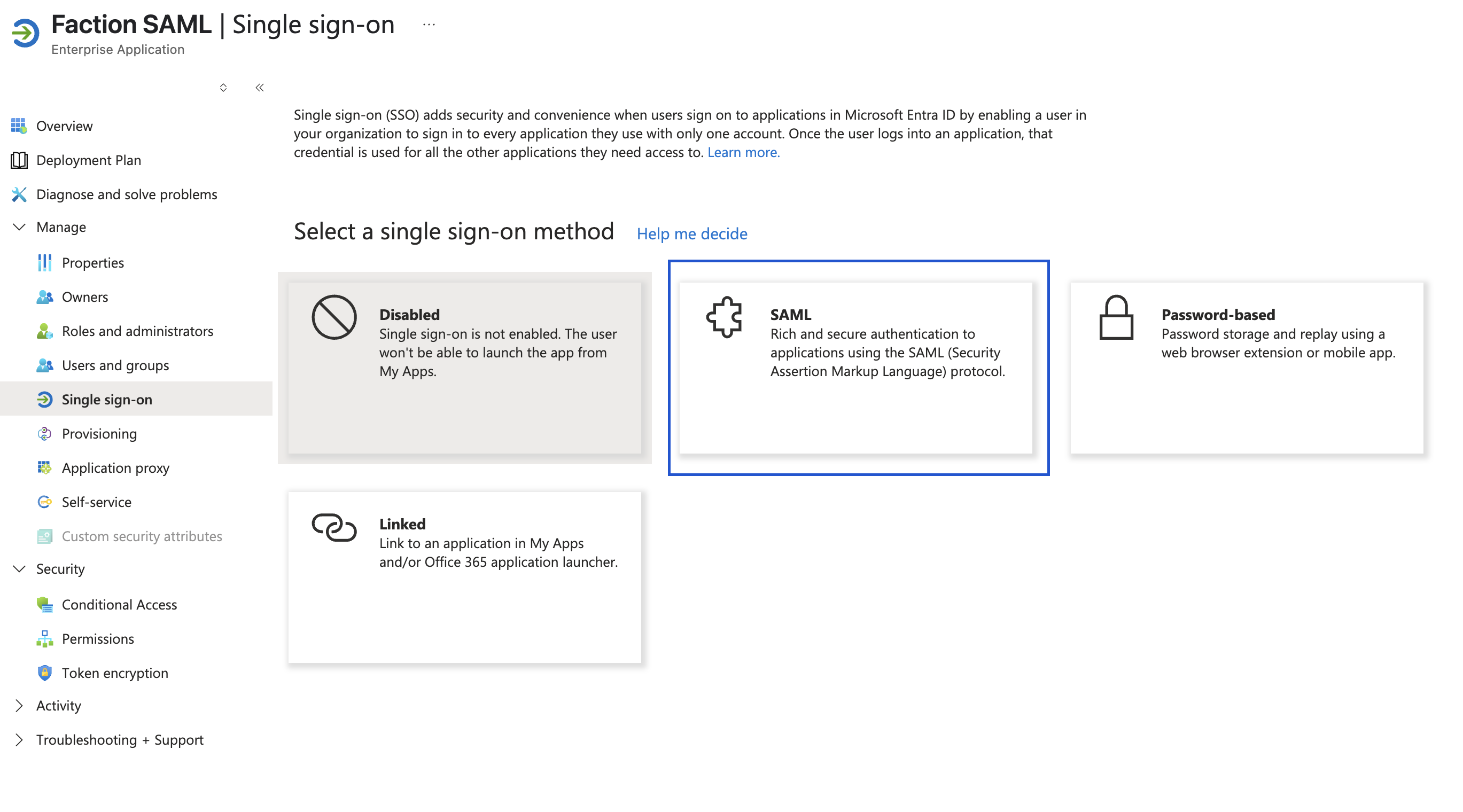Image resolution: width=1463 pixels, height=812 pixels.
Task: Click the Select a single sign-on method heading
Action: (453, 232)
